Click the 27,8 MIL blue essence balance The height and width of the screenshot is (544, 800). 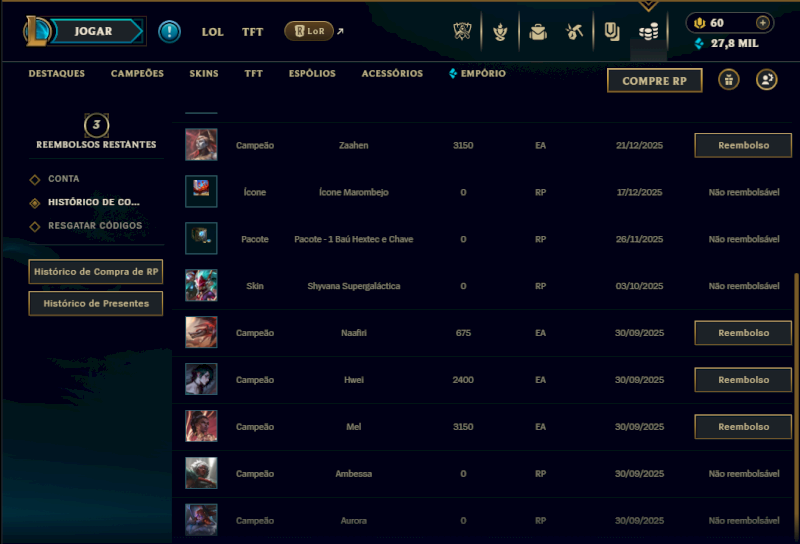tap(727, 43)
